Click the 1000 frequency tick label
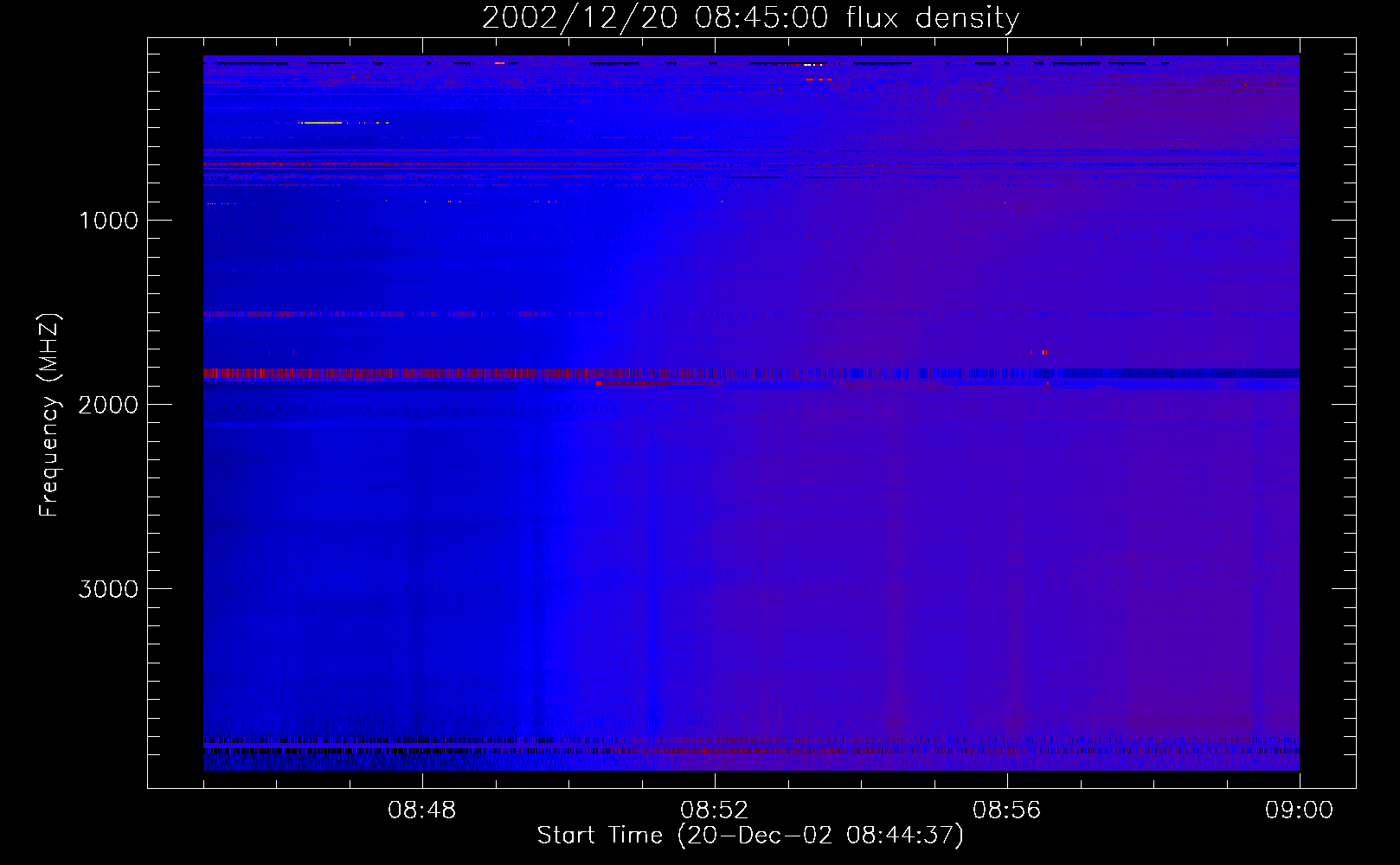1400x865 pixels. click(108, 221)
